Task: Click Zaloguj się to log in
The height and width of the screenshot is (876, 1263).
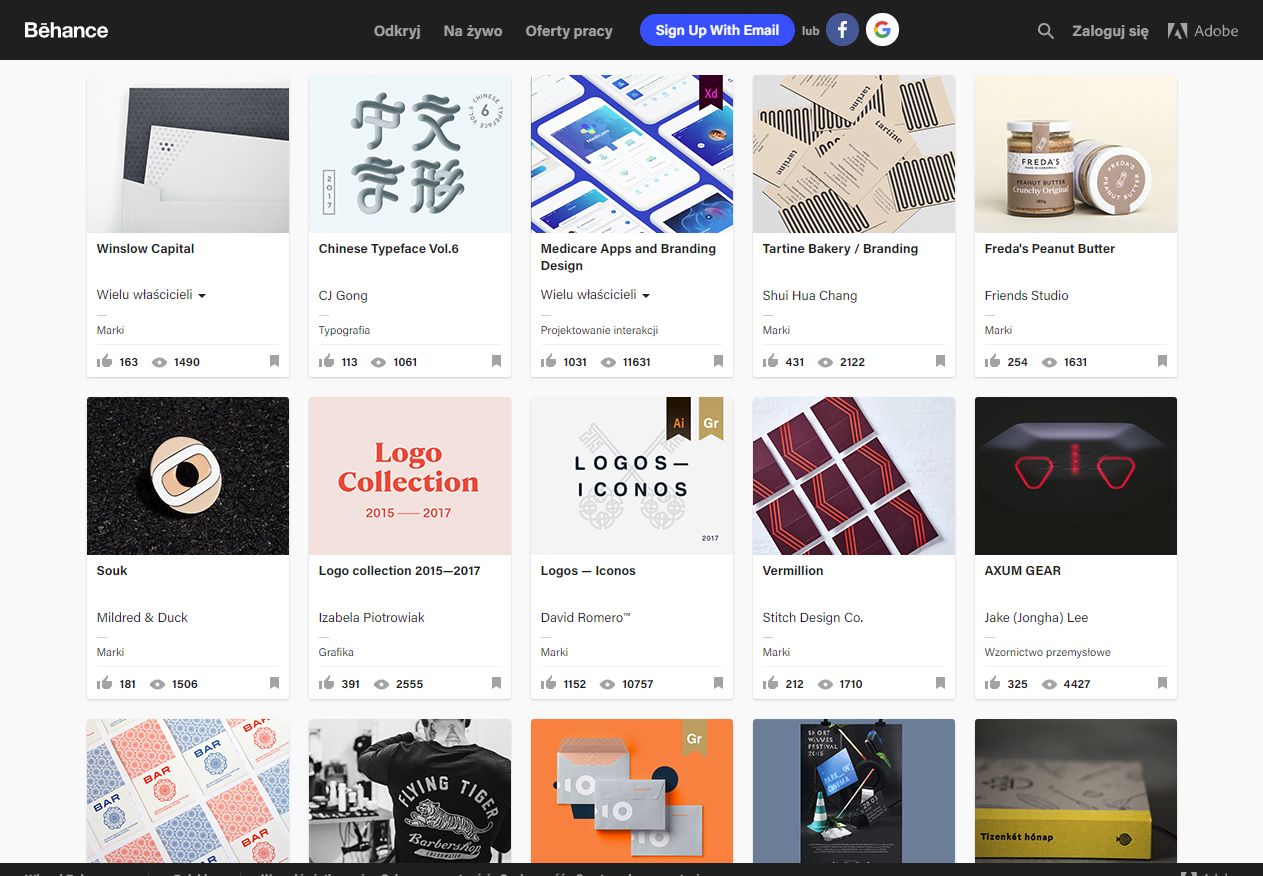Action: click(1110, 31)
